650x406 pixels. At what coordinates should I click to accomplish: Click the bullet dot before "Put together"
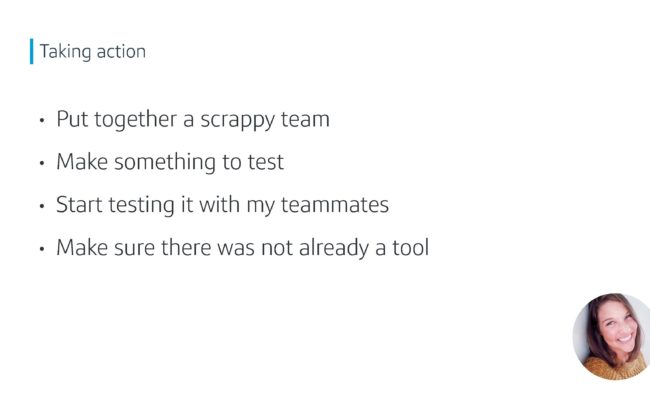coord(41,121)
